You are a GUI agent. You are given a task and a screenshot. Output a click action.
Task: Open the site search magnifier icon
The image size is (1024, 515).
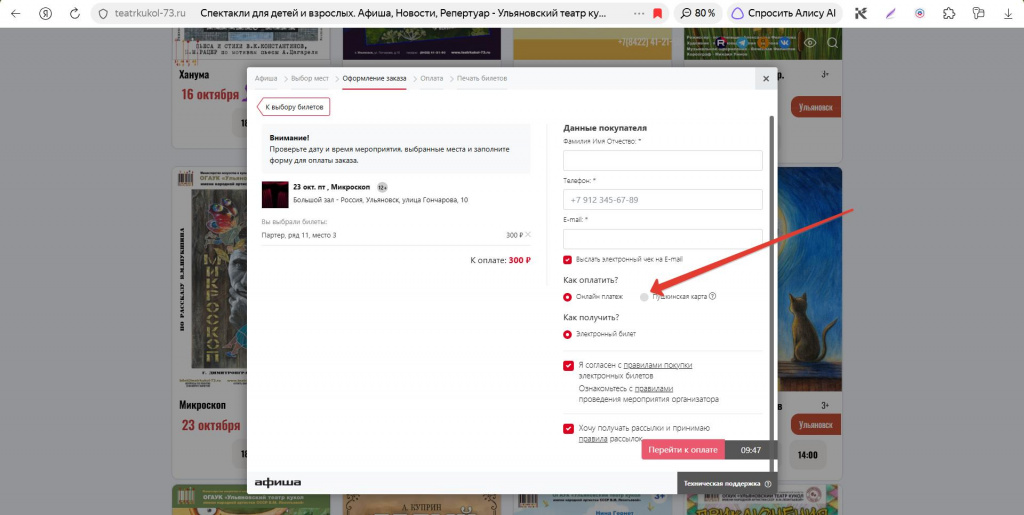click(x=833, y=43)
